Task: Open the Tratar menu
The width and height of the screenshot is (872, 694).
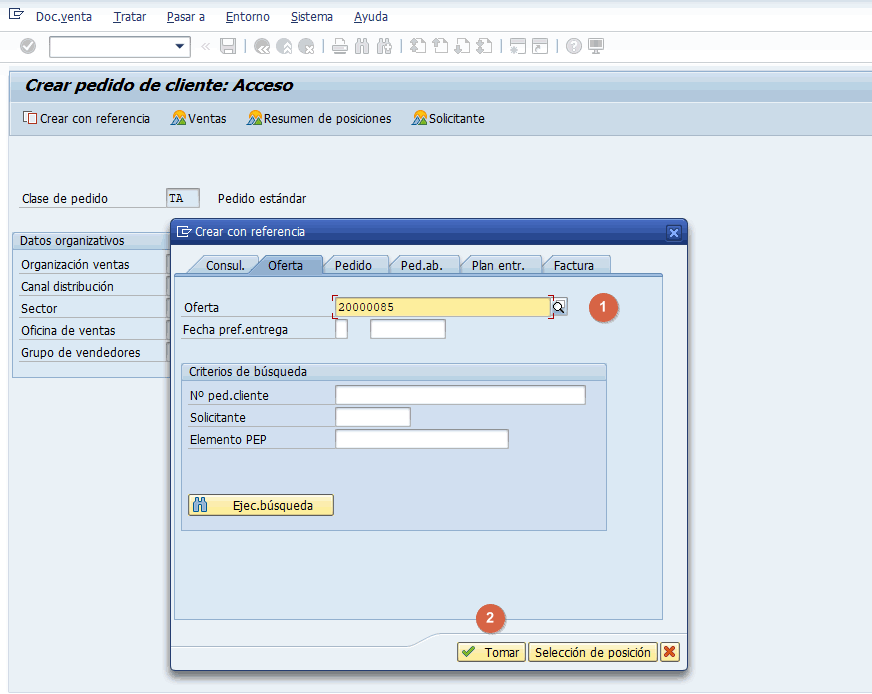Action: coord(130,17)
